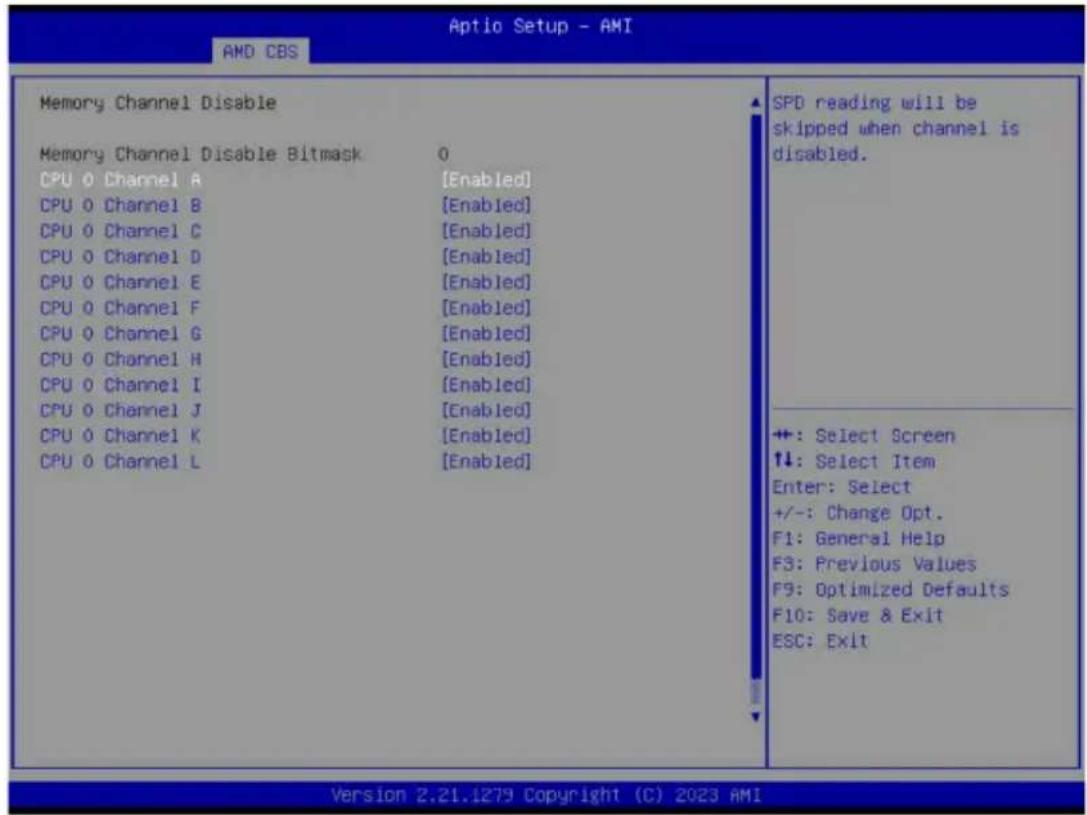Select the AMD CBS tab

pos(261,51)
